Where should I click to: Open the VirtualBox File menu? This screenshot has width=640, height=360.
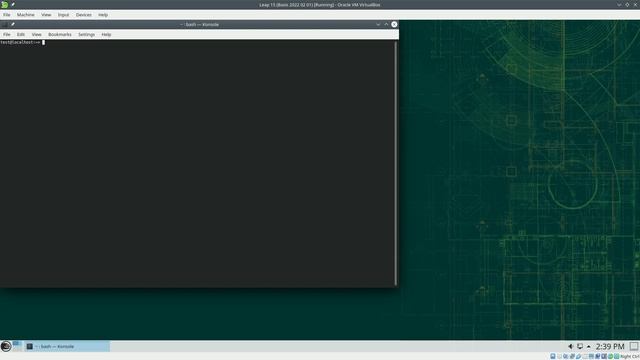pyautogui.click(x=7, y=15)
